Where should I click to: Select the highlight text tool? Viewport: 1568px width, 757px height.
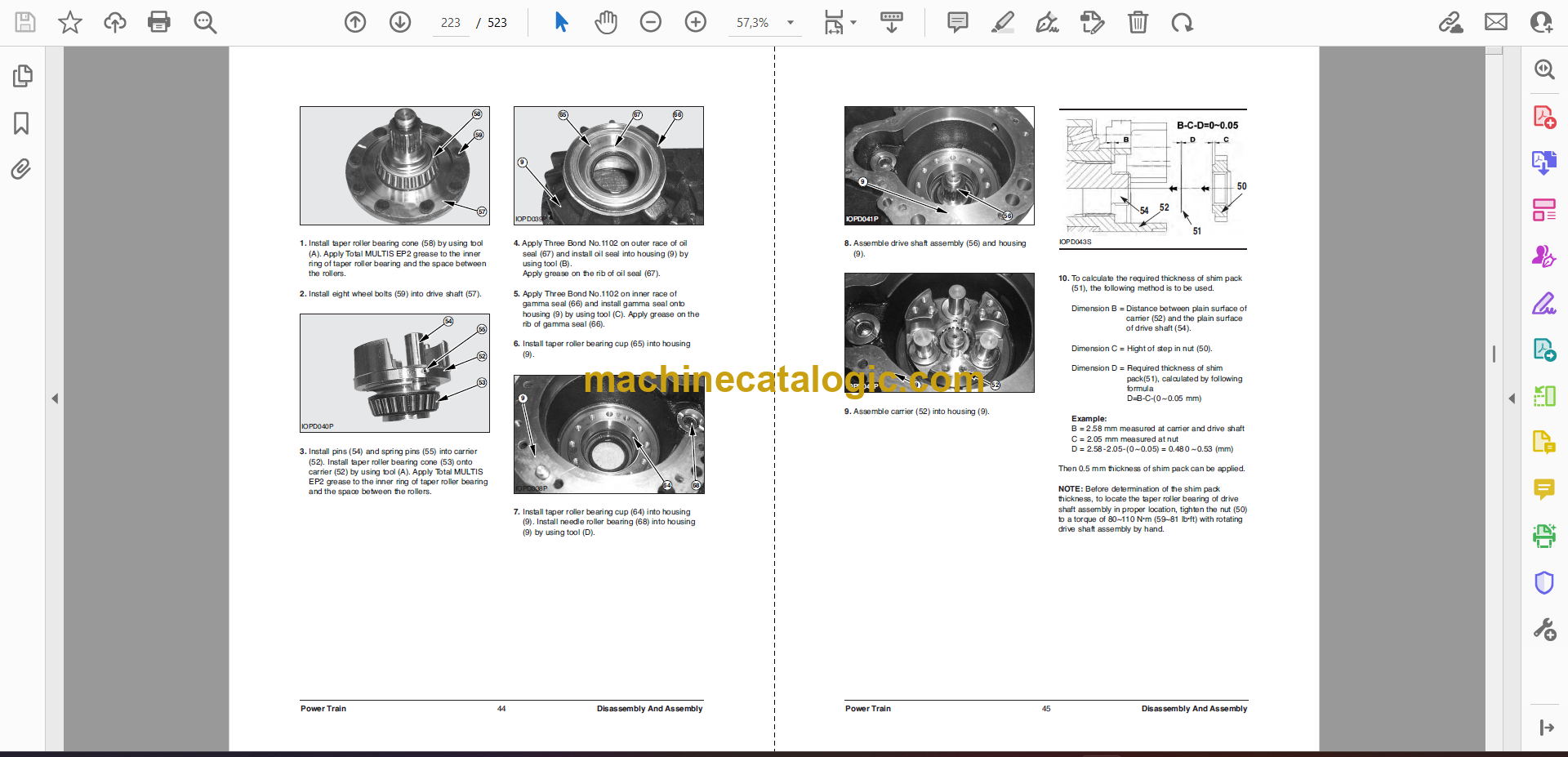pyautogui.click(x=1003, y=22)
